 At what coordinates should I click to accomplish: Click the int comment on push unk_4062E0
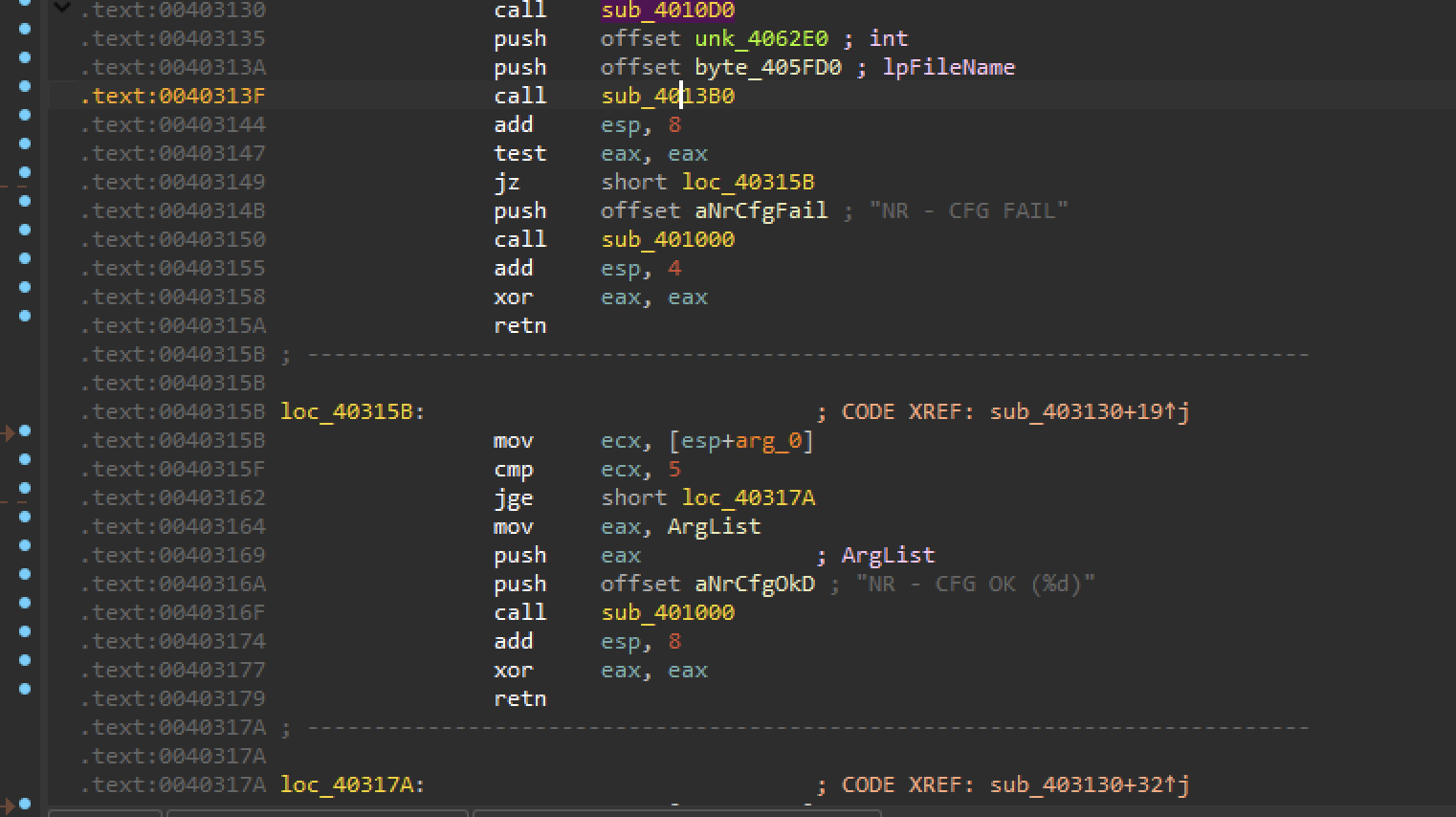pyautogui.click(x=889, y=38)
